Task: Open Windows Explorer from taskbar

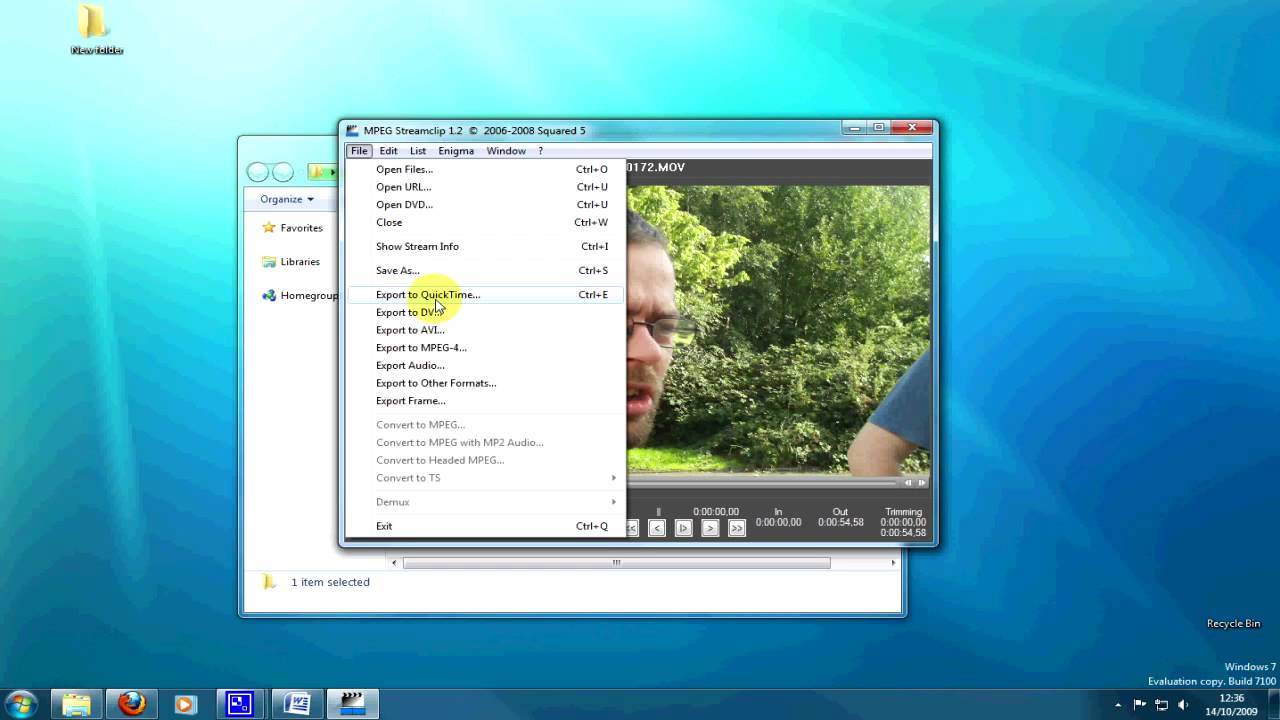Action: click(77, 704)
